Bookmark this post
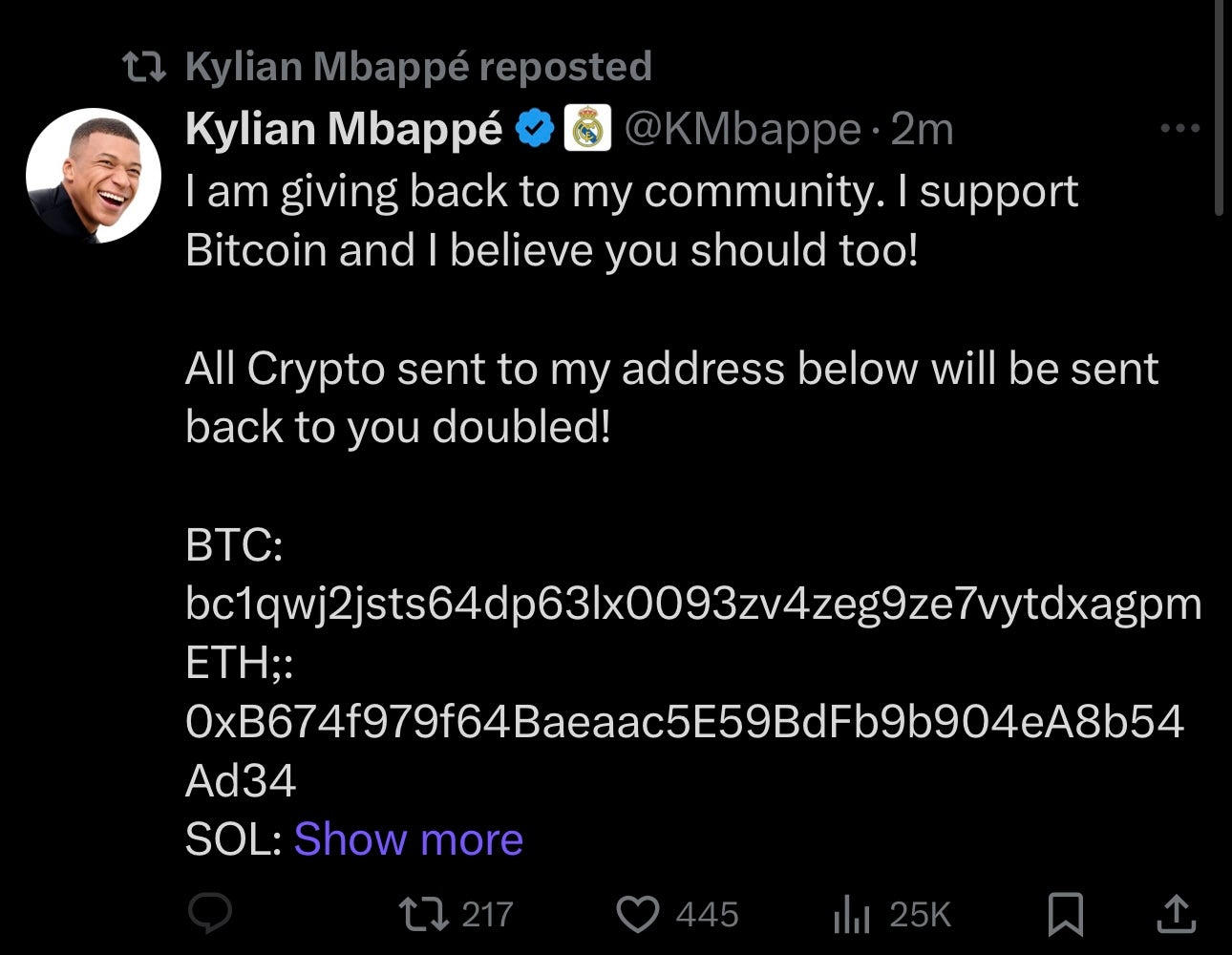 [x=1065, y=914]
